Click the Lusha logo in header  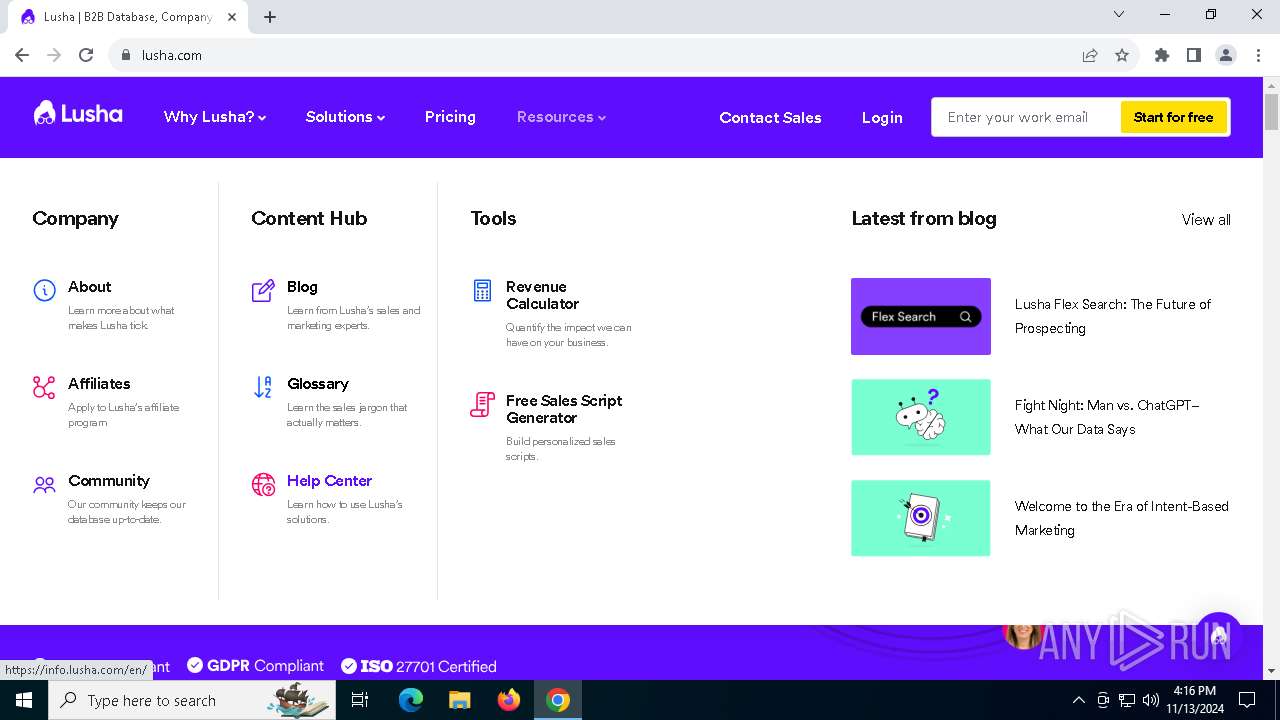click(x=78, y=113)
